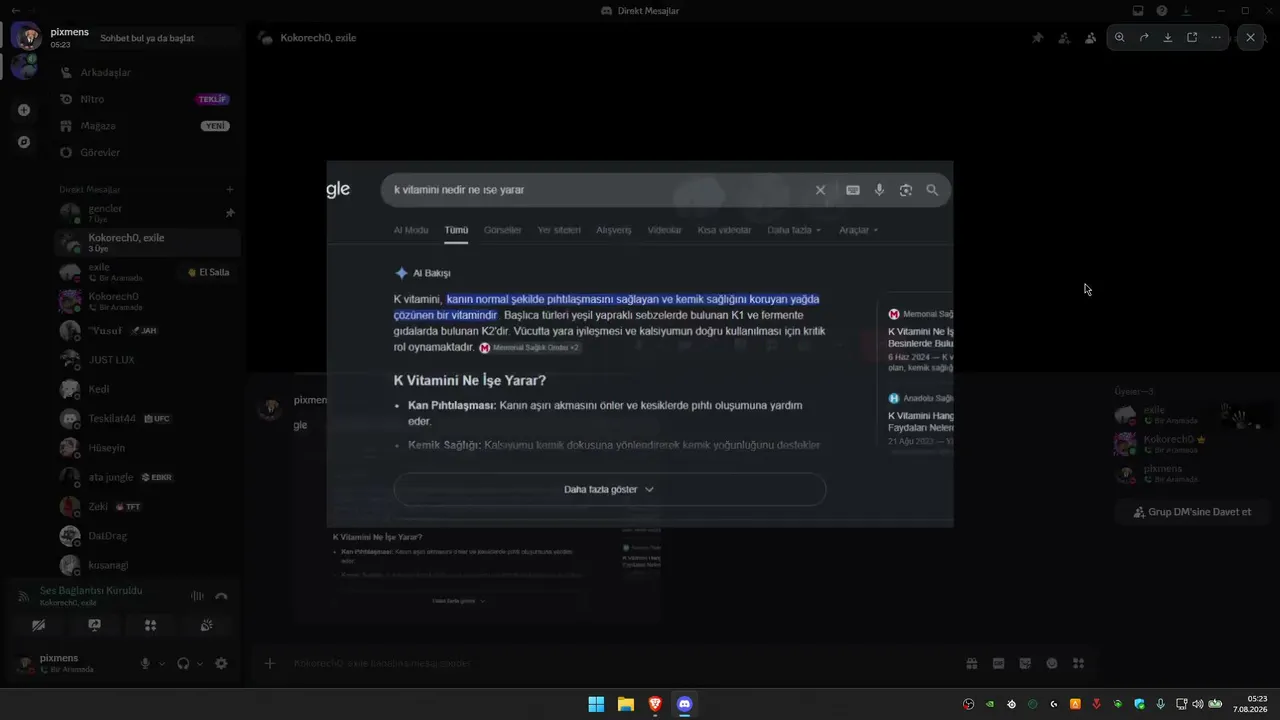Open Arkadaşlar friends page
Viewport: 1280px width, 720px height.
pos(148,72)
